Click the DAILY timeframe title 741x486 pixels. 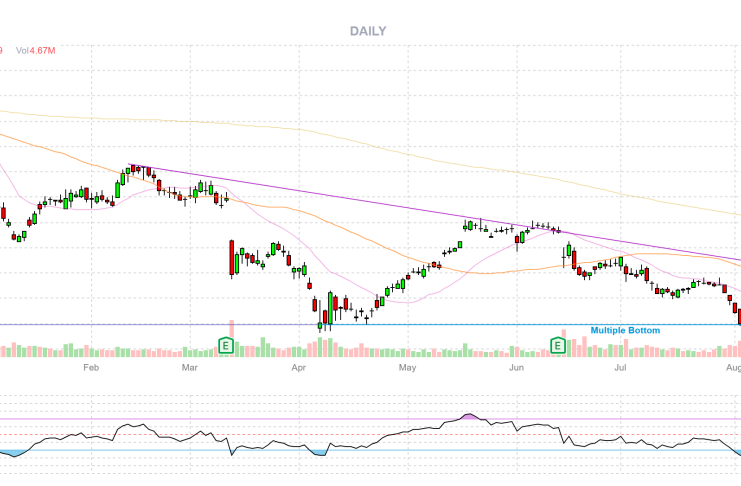368,31
